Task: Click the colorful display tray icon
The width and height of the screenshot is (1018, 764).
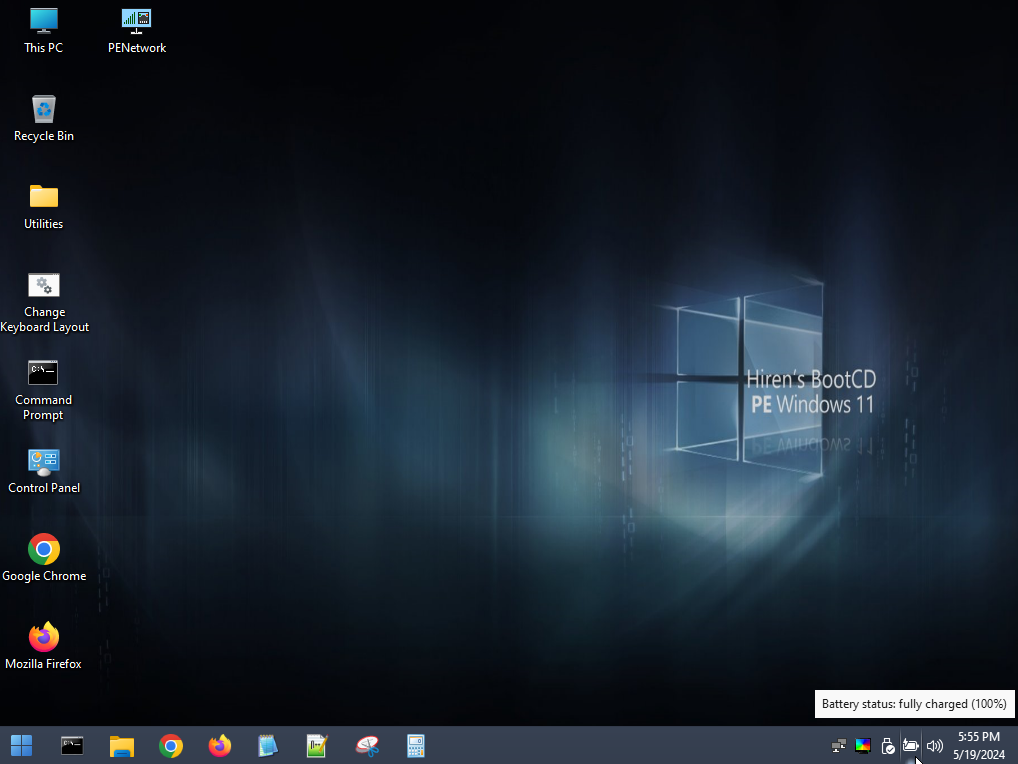Action: point(863,746)
